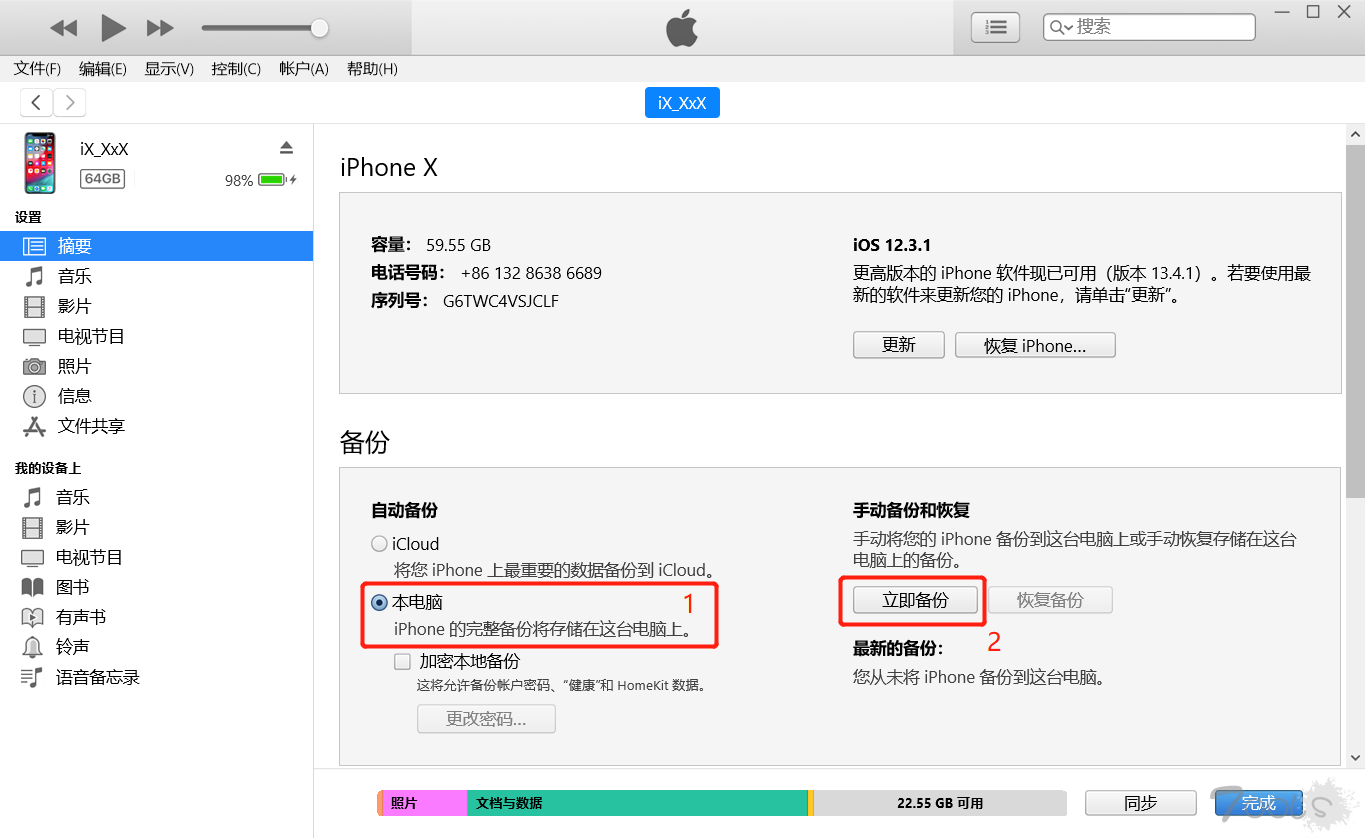1365x838 pixels.
Task: Click the vertical scrollbar down arrow
Action: 1355,758
